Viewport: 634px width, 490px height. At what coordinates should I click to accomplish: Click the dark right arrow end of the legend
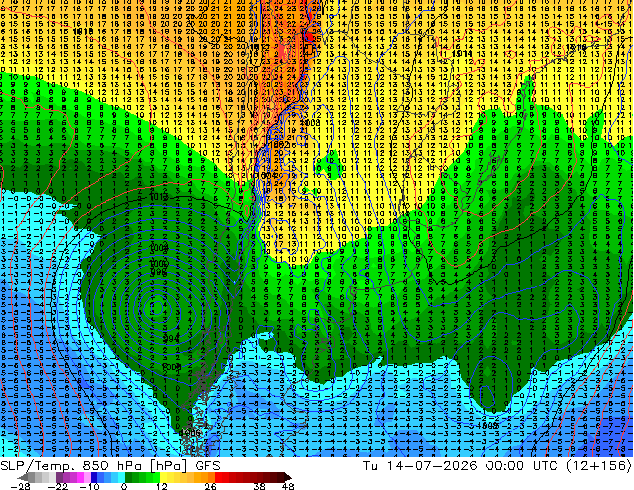point(287,477)
